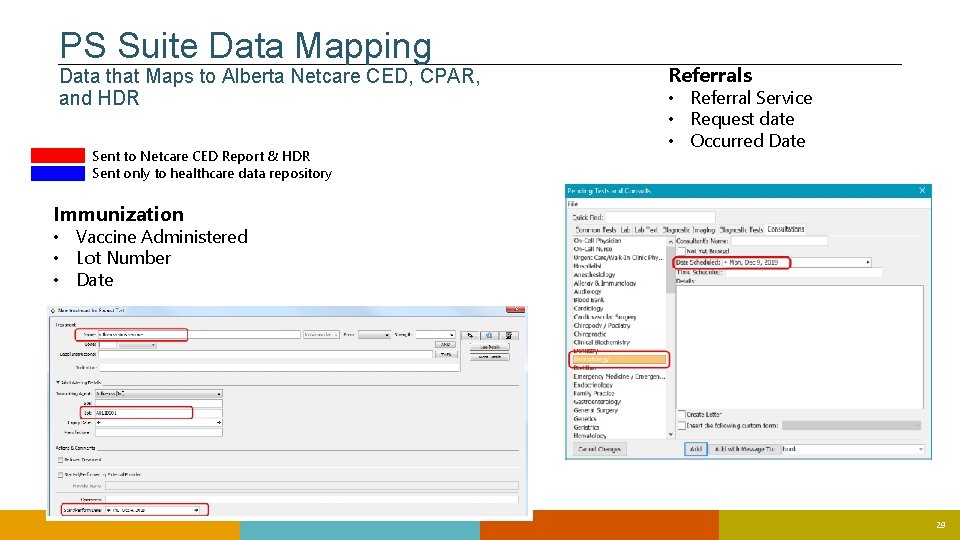This screenshot has height=540, width=960.
Task: Click the Add button in the consults window
Action: [x=696, y=449]
